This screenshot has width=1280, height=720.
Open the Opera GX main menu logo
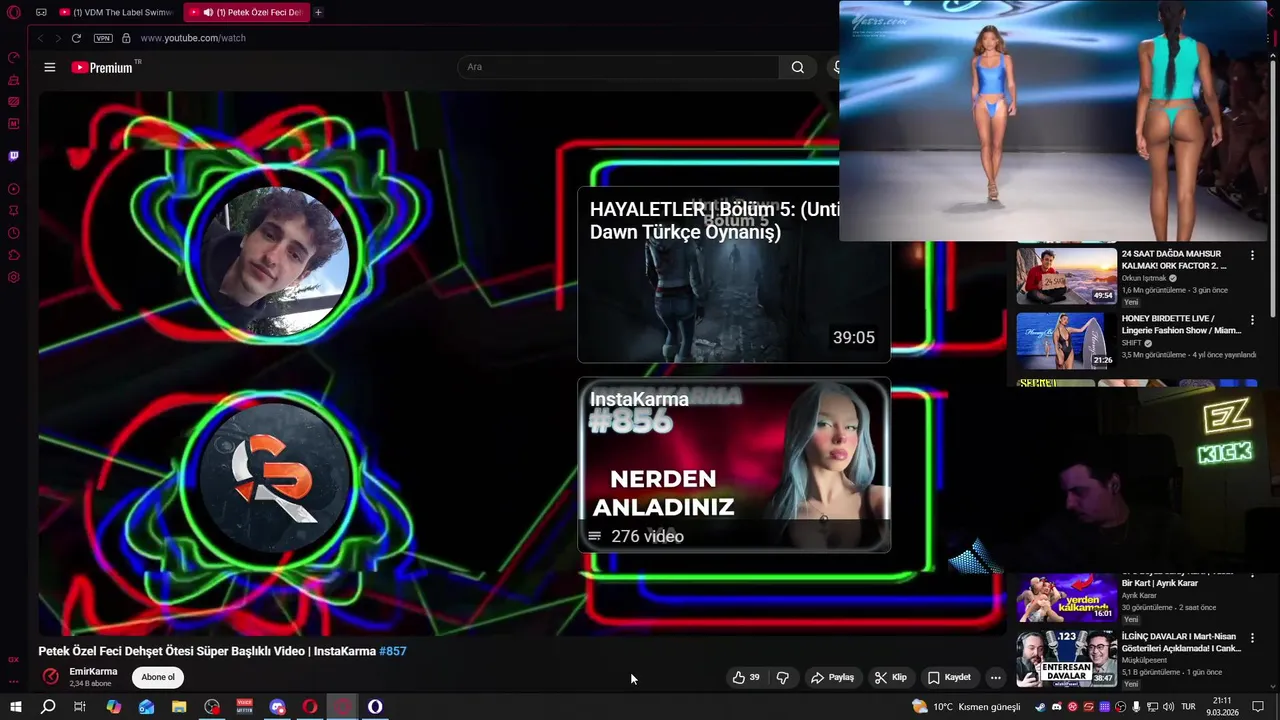tap(14, 12)
